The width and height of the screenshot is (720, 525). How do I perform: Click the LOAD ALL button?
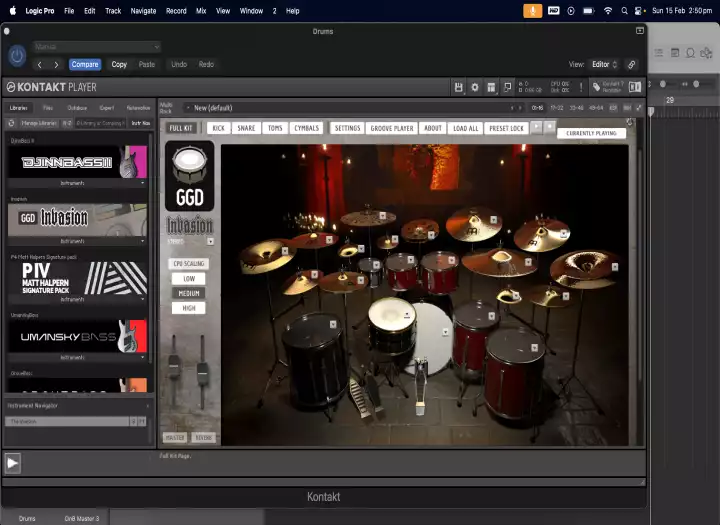(x=465, y=128)
